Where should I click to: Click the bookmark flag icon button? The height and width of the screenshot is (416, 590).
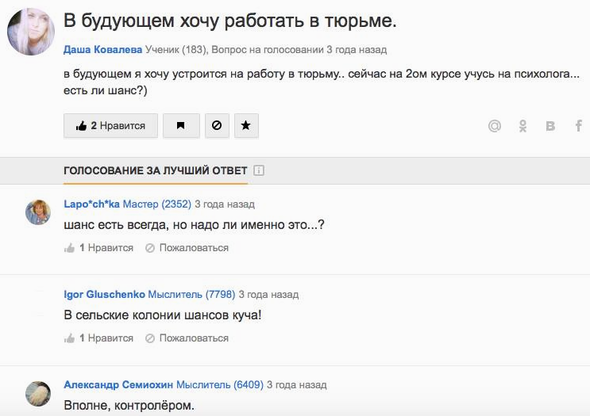pos(181,126)
